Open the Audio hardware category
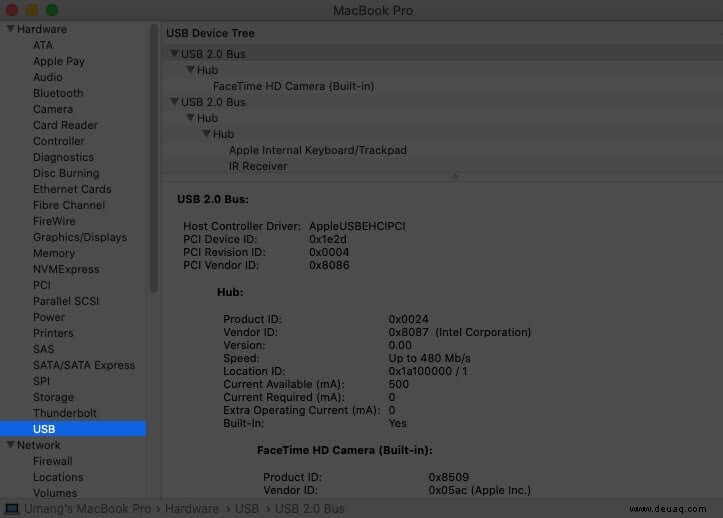Screen dimensions: 723x518 (48, 77)
